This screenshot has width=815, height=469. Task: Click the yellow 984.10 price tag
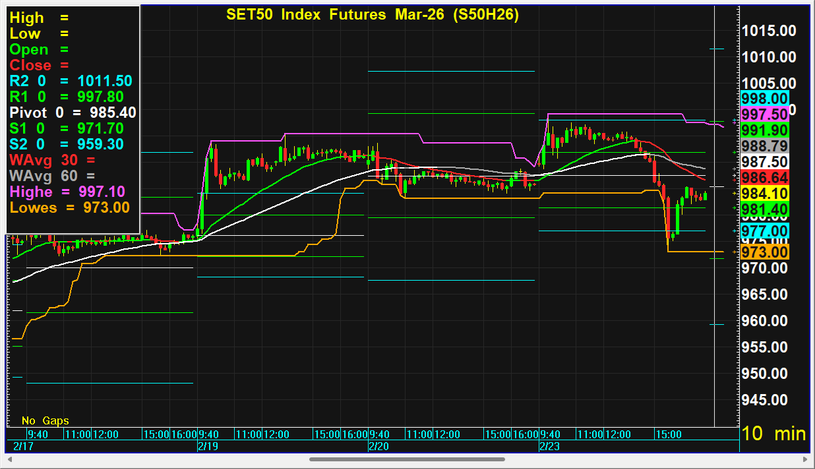[765, 193]
